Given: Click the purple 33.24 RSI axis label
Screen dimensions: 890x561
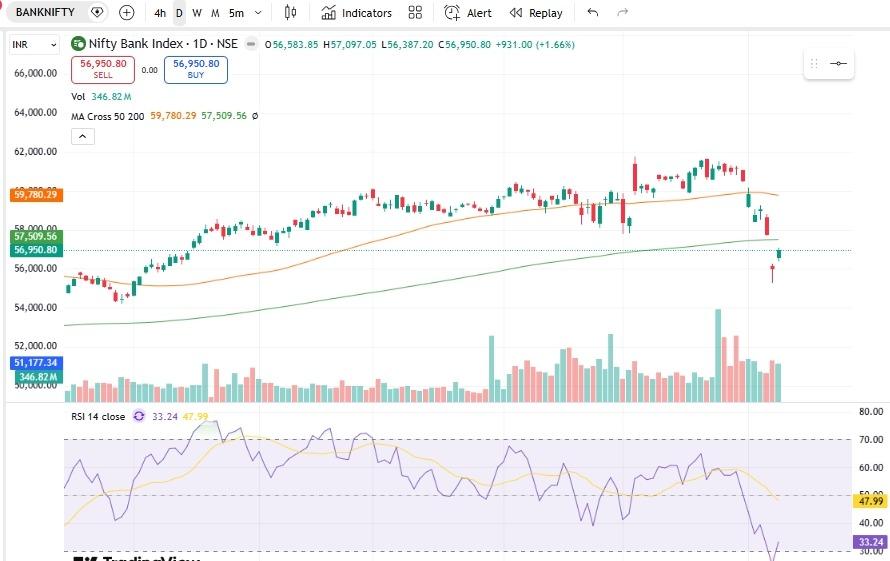Looking at the screenshot, I should [x=871, y=542].
